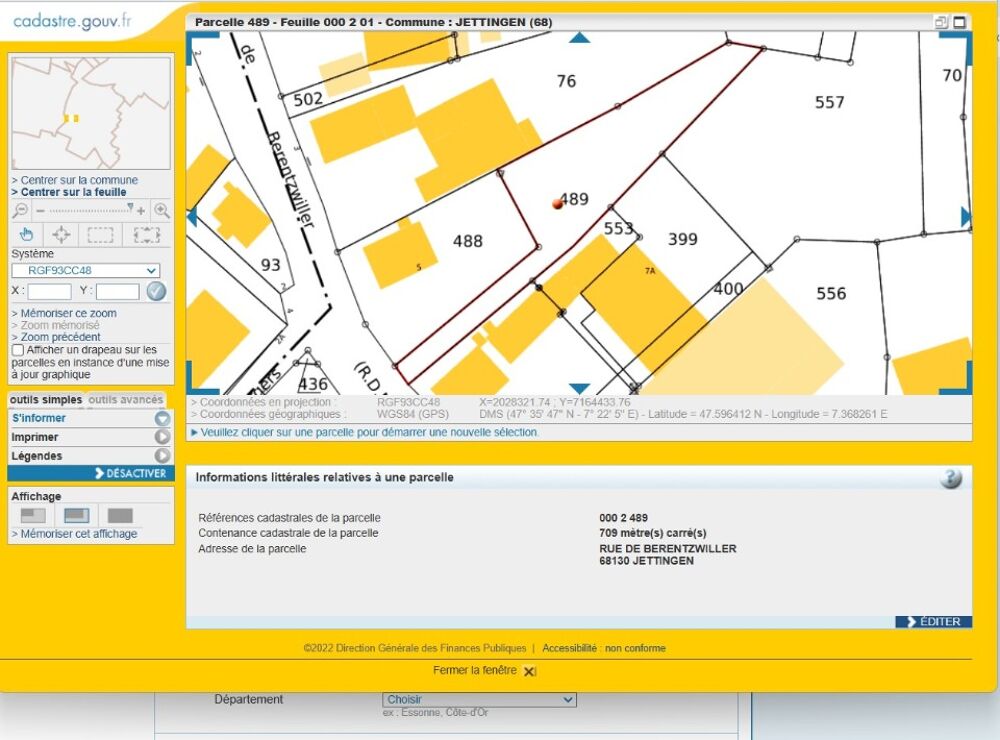This screenshot has width=1000, height=740.
Task: Click the green checkmark to validate coordinates
Action: coord(156,291)
